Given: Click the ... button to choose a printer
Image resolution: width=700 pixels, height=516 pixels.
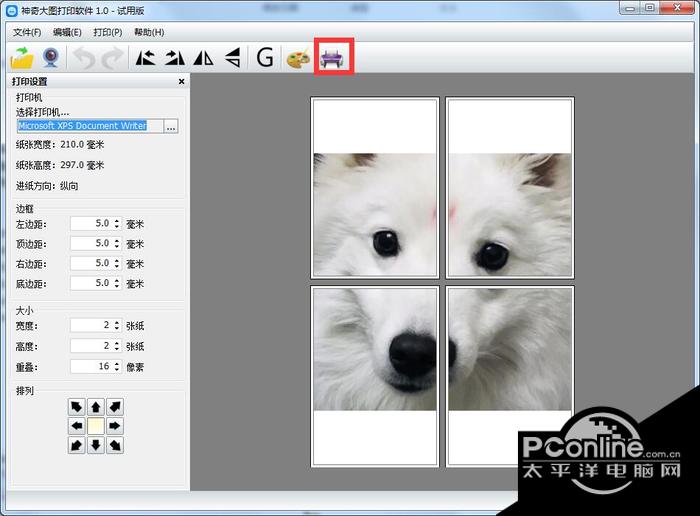Looking at the screenshot, I should coord(171,126).
